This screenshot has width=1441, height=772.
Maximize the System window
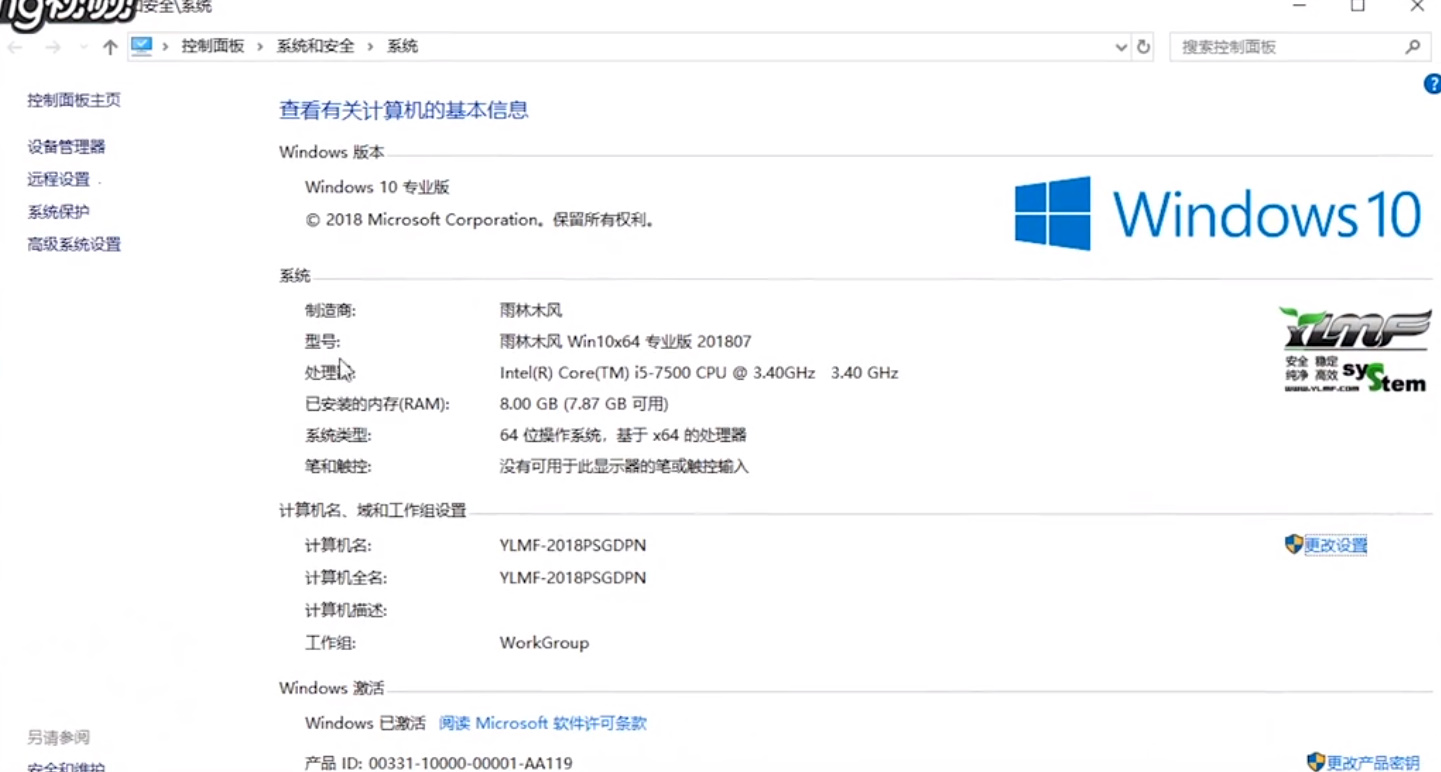pos(1357,6)
